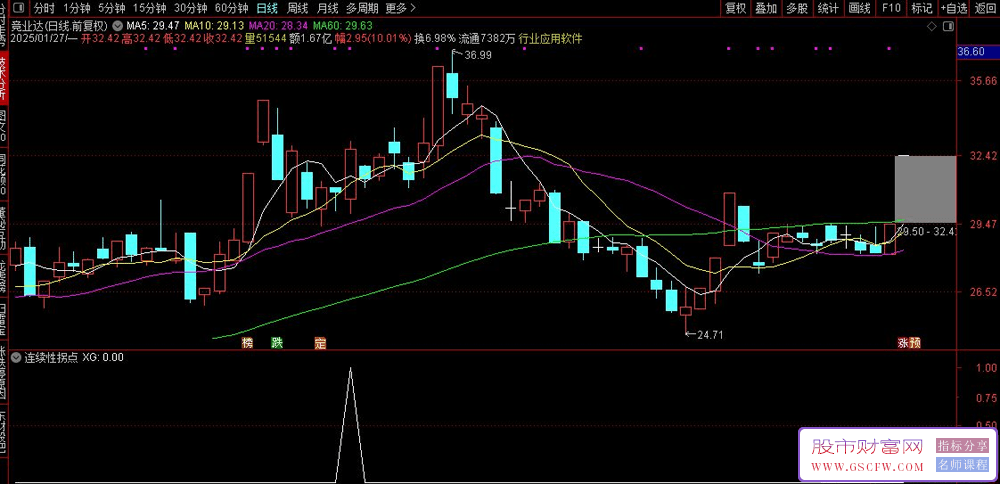Click the 行业应用软件 industry link
The height and width of the screenshot is (484, 1000).
550,38
